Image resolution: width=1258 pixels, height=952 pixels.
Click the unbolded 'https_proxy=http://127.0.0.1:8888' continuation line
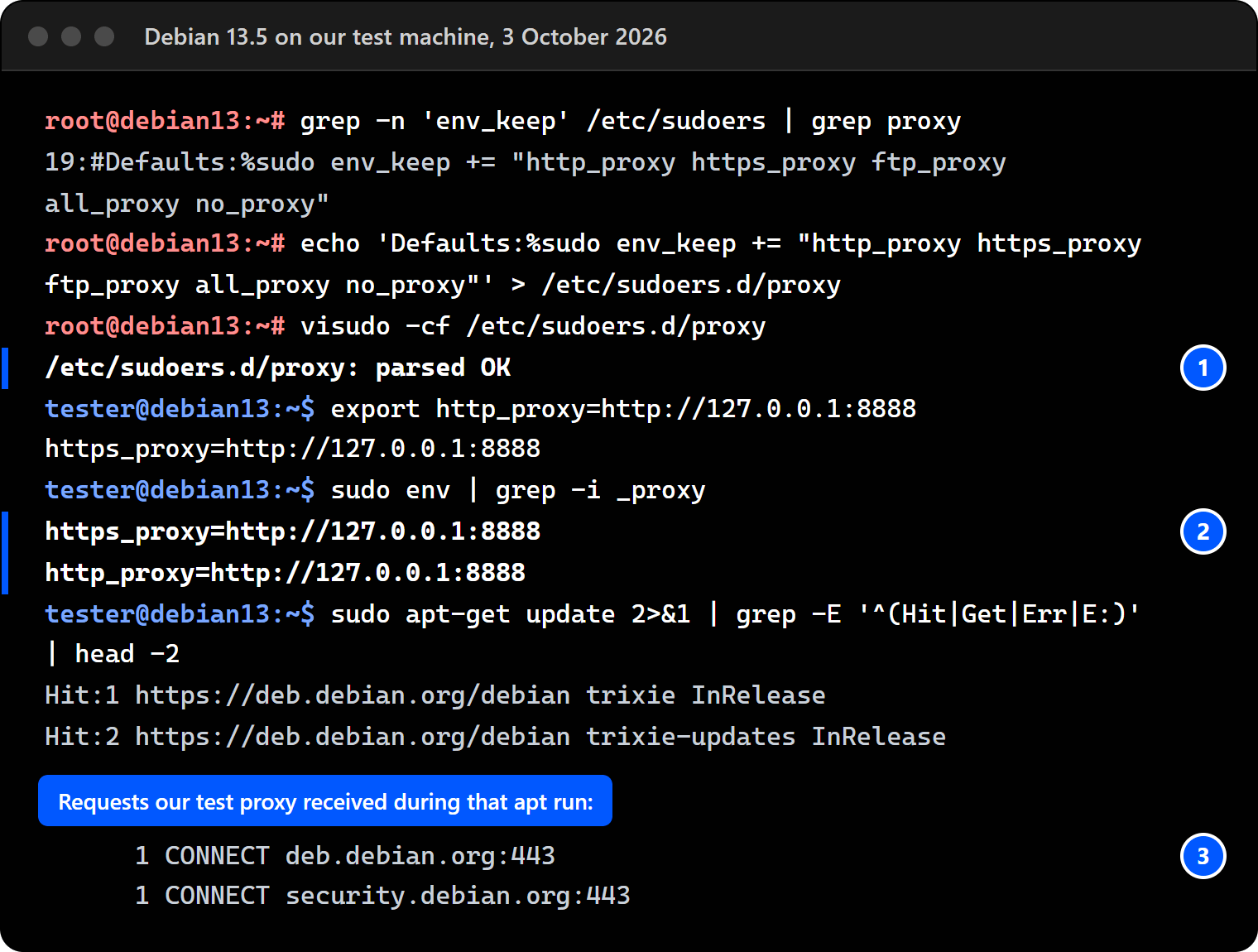(292, 449)
